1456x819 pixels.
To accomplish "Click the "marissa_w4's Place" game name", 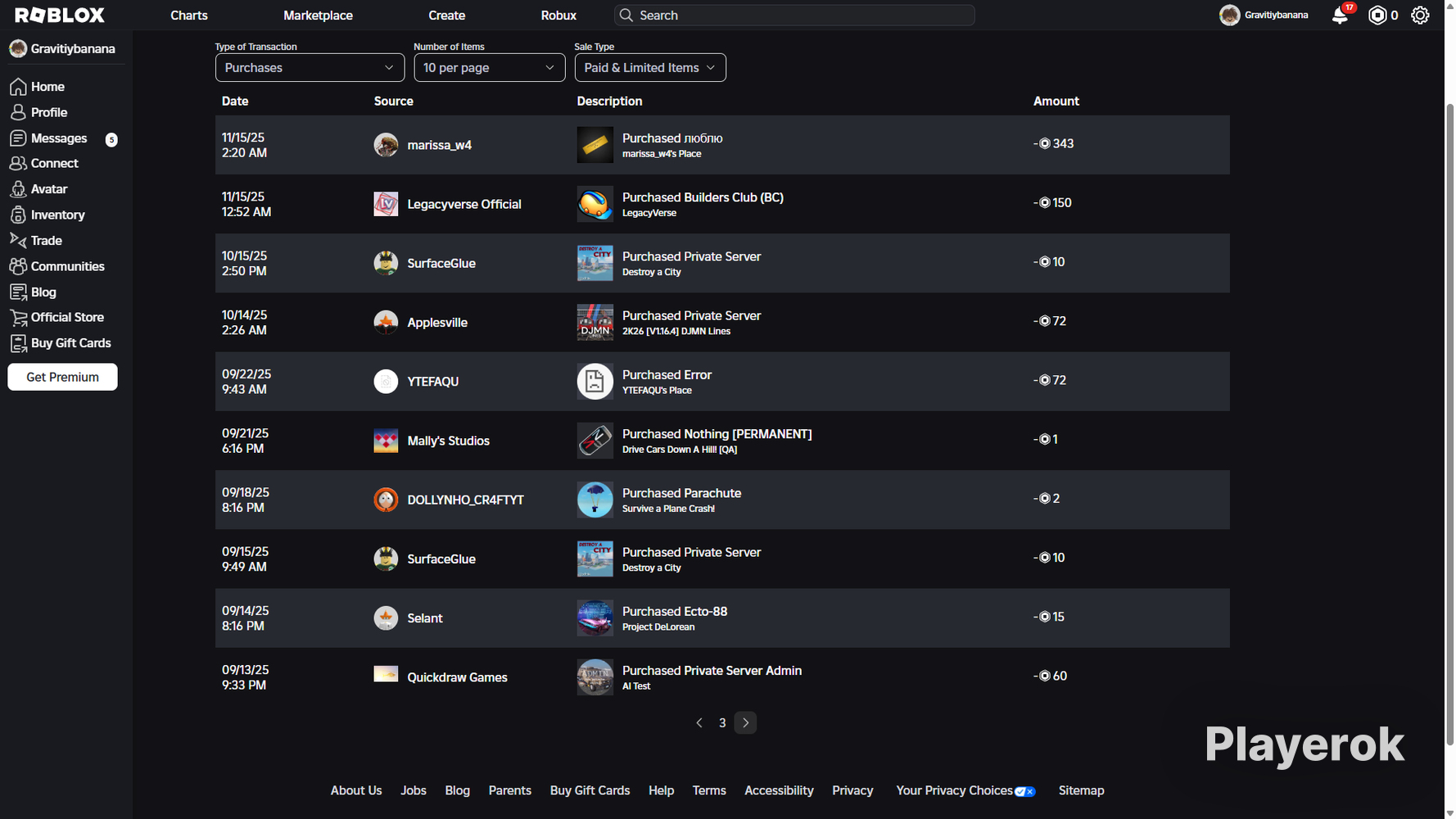I will tap(662, 154).
